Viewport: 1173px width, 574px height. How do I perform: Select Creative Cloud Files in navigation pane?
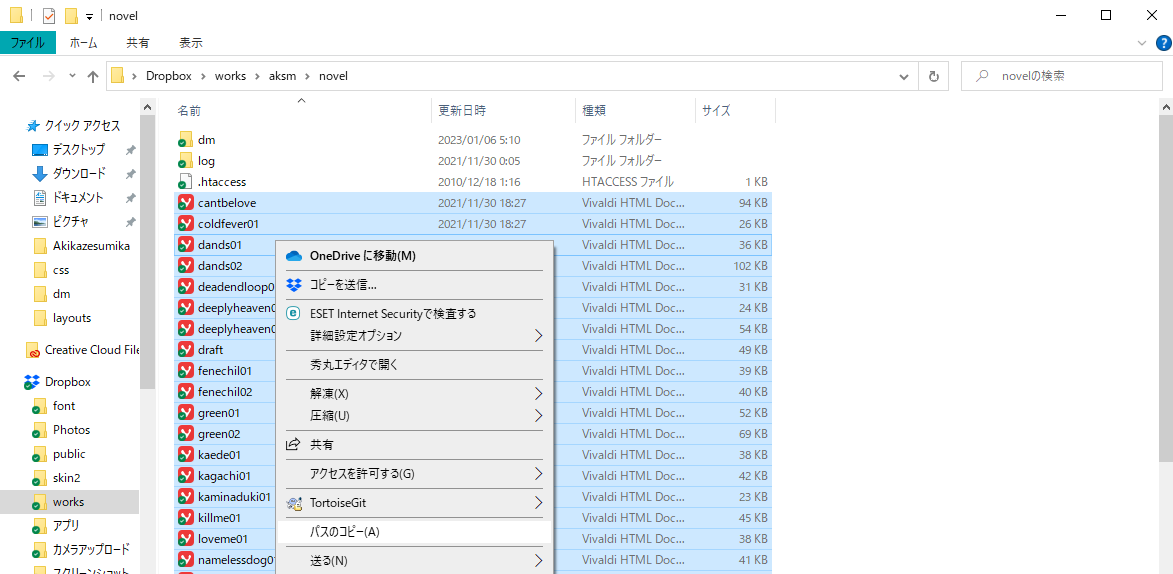click(x=90, y=350)
